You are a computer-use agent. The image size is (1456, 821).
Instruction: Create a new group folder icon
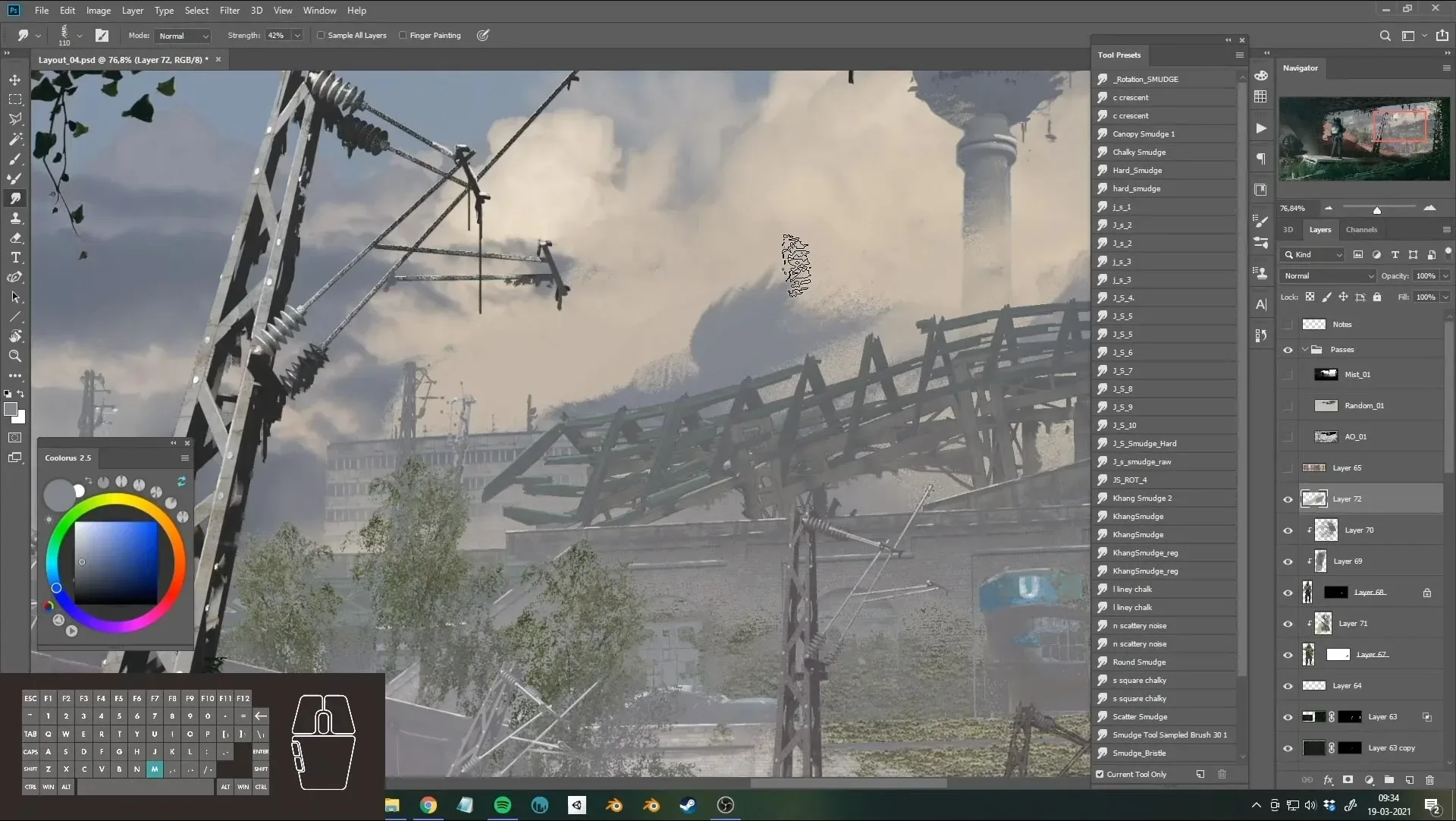click(1389, 780)
